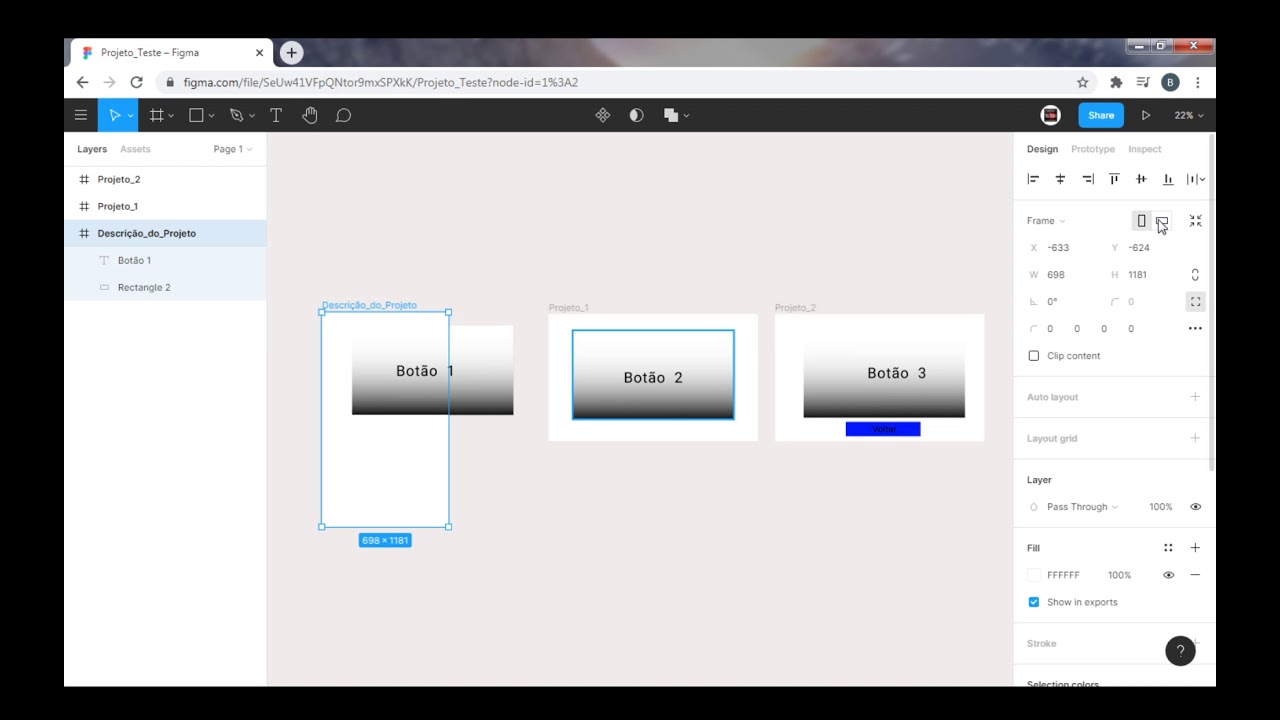Toggle independent corners icon
Screen dimensions: 1280x720
pos(1195,302)
